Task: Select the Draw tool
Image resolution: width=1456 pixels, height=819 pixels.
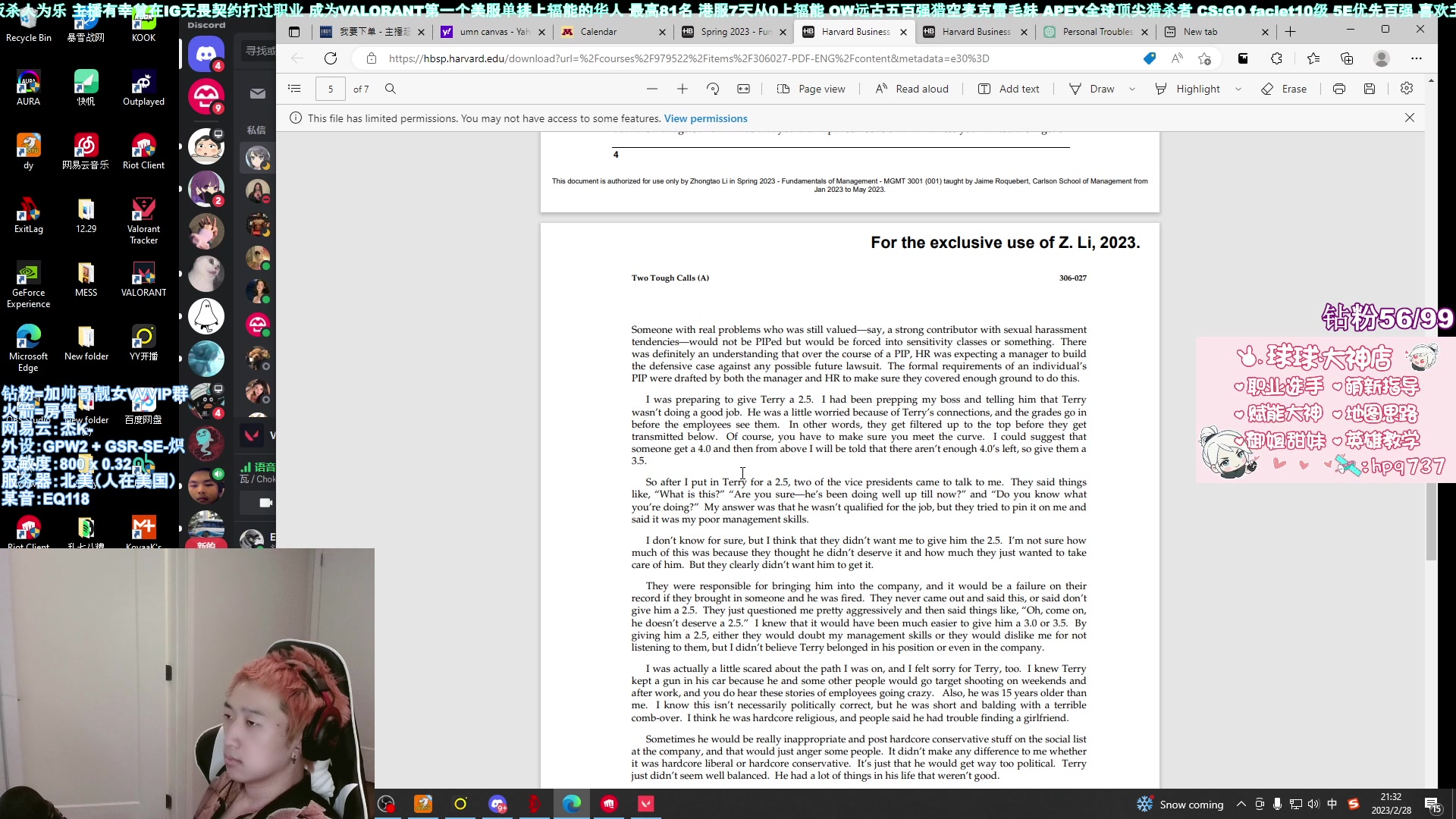Action: [1092, 89]
